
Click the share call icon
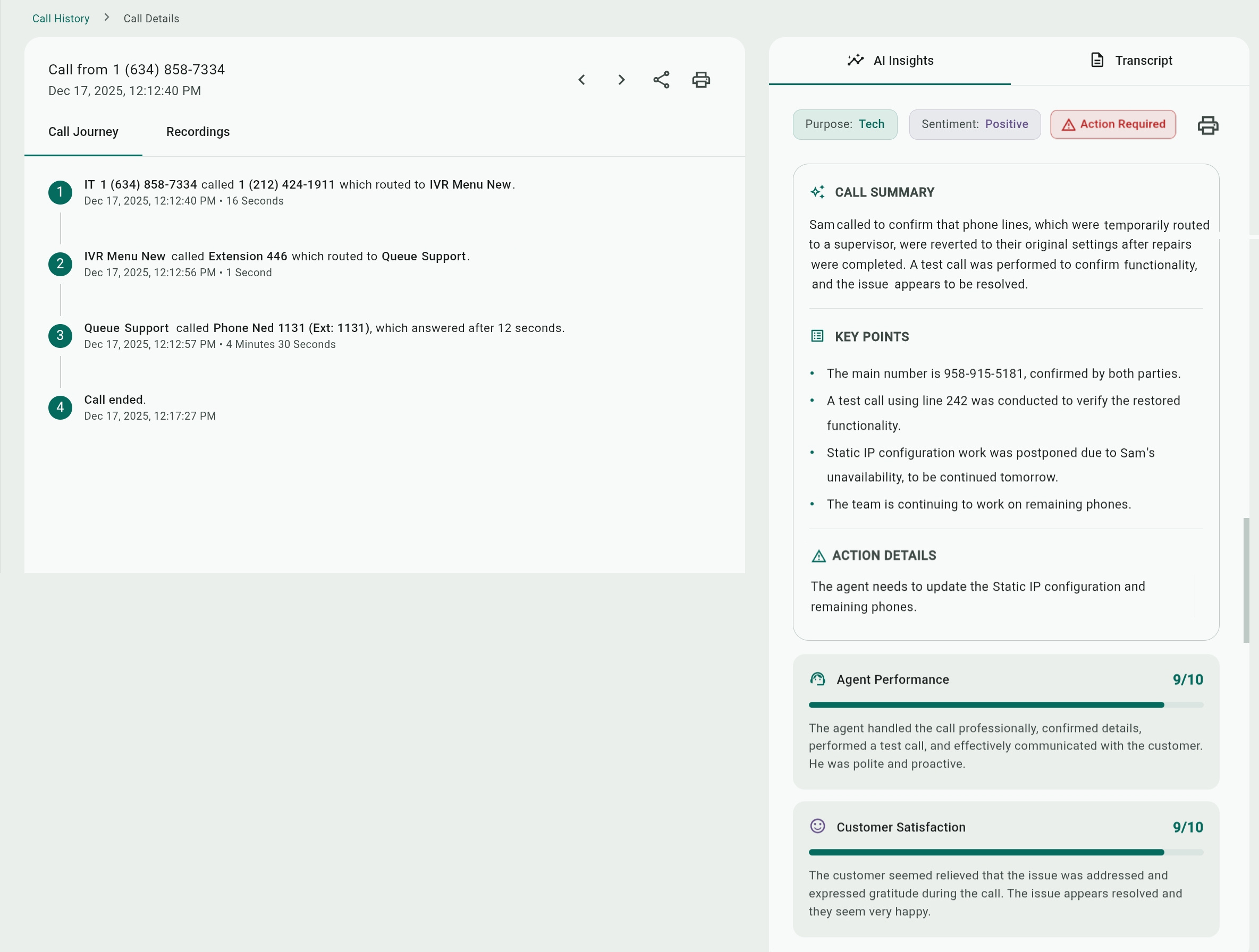[661, 80]
